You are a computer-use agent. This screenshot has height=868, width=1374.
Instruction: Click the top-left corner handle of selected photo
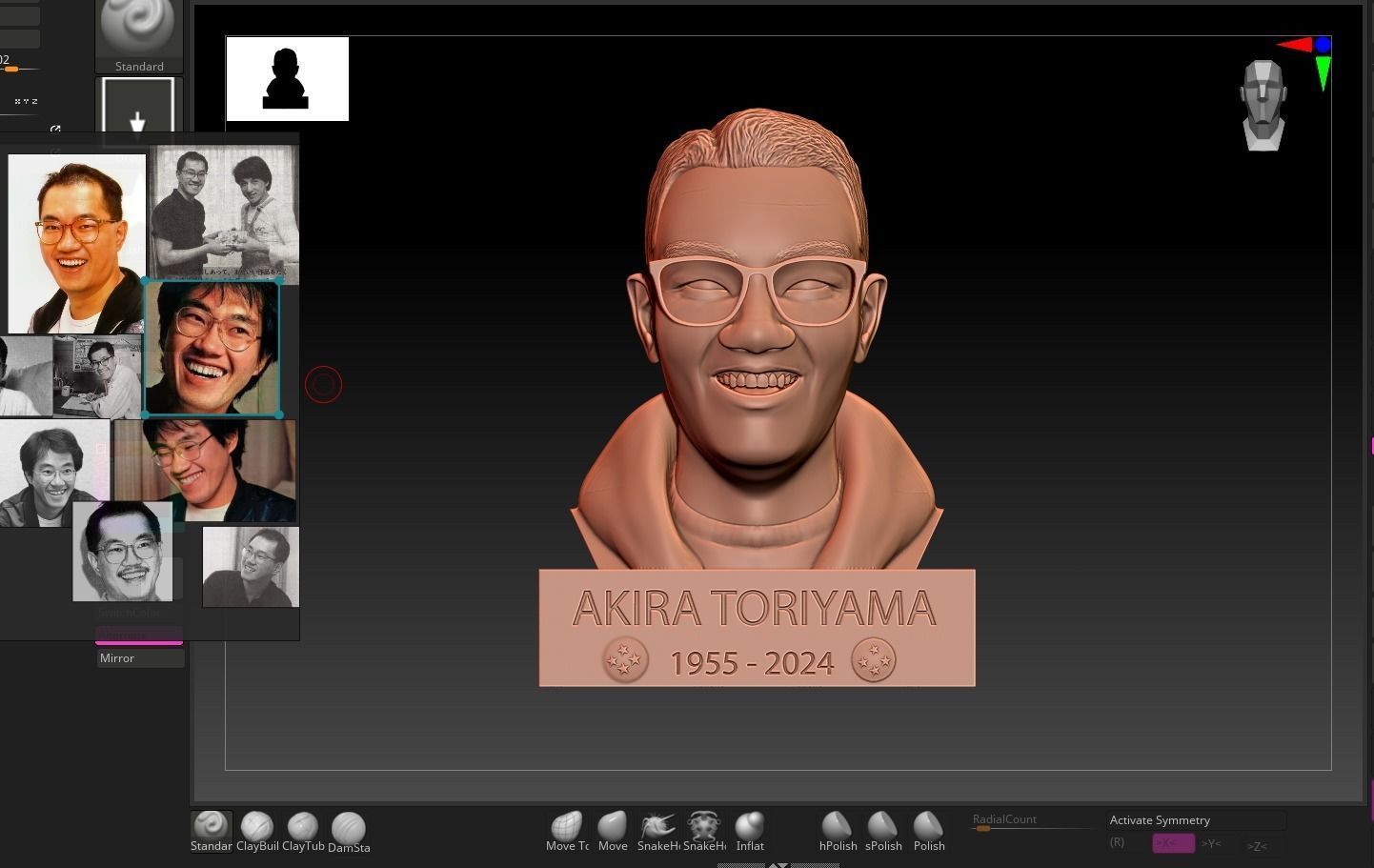tap(145, 282)
